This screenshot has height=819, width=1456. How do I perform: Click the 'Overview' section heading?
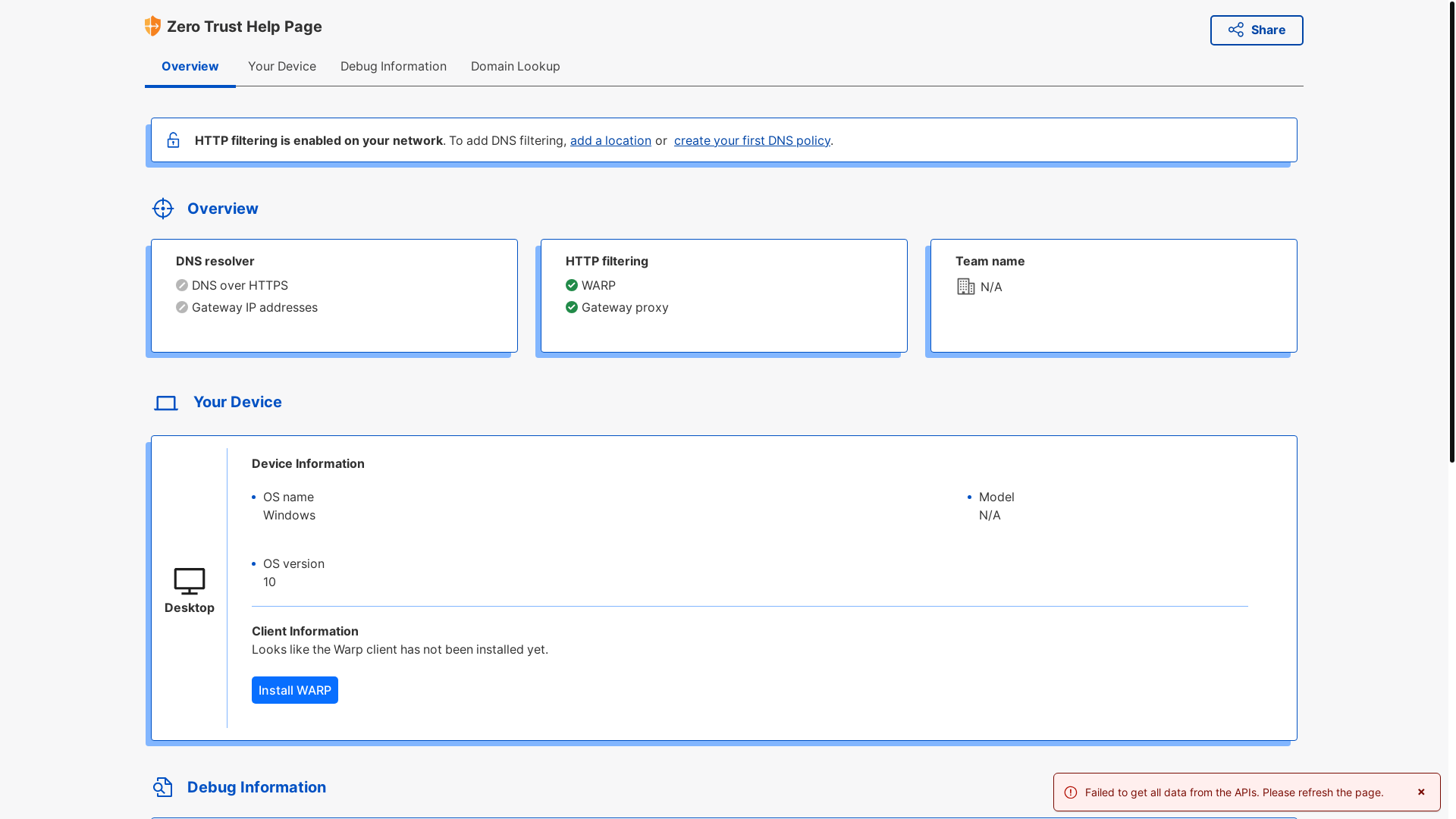pos(223,209)
